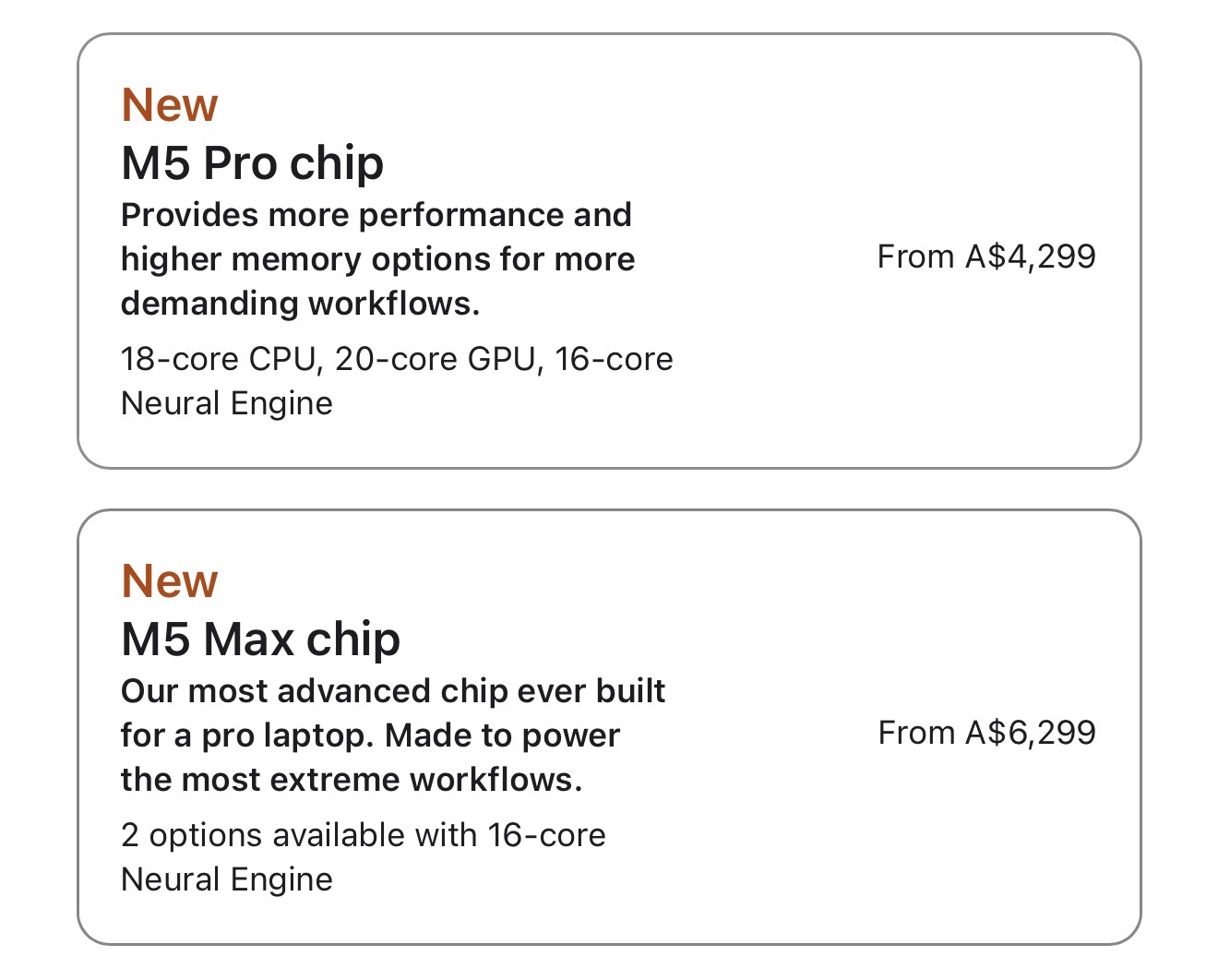Screen dimensions: 1218x980
Task: Choose the option priced From A$4,299
Action: (x=986, y=257)
